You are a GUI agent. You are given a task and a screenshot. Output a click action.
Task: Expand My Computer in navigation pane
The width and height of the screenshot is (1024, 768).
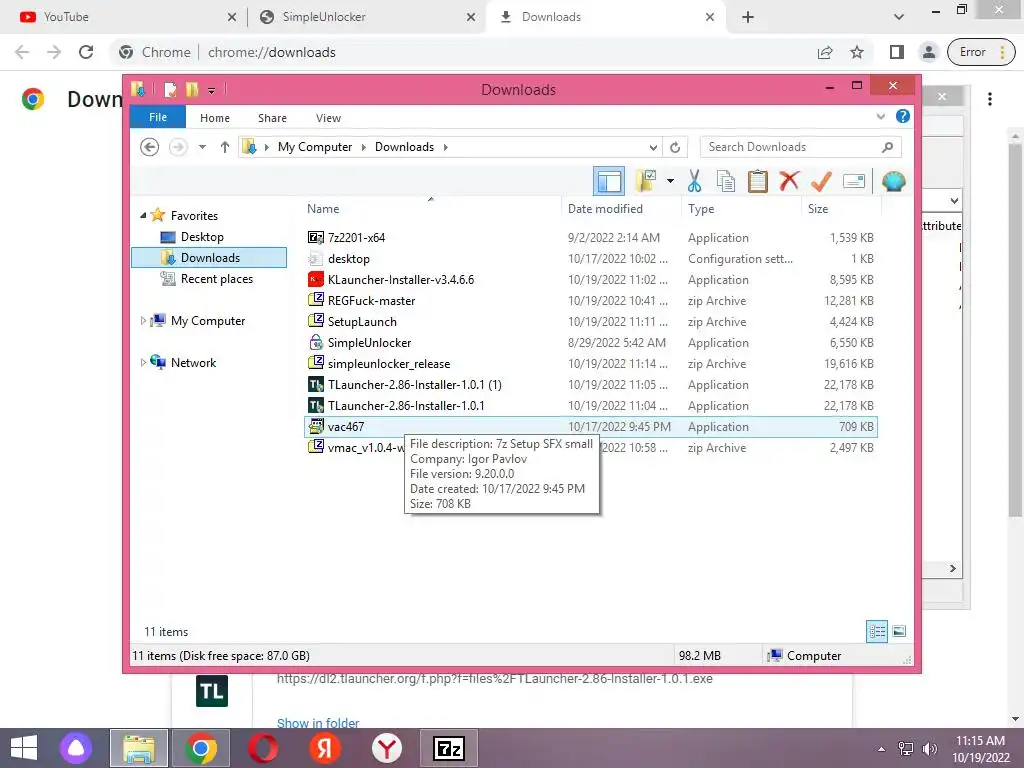[x=143, y=321]
